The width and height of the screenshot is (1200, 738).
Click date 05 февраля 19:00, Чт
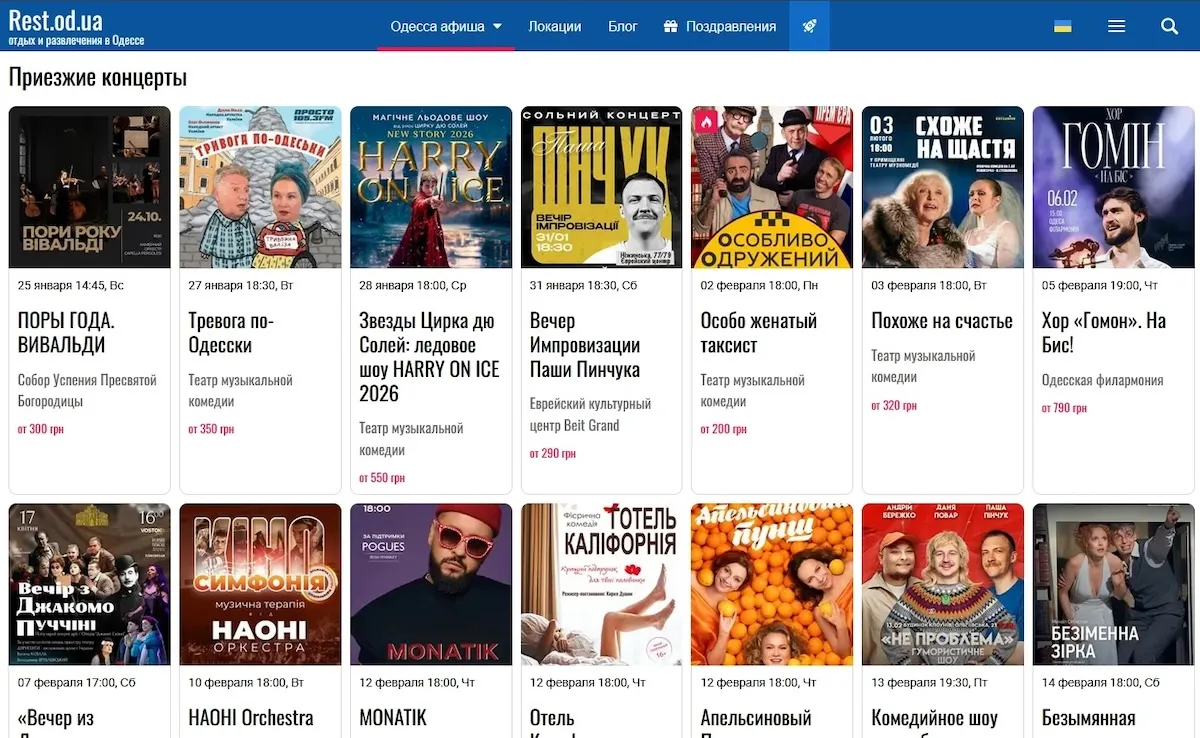pyautogui.click(x=1098, y=286)
